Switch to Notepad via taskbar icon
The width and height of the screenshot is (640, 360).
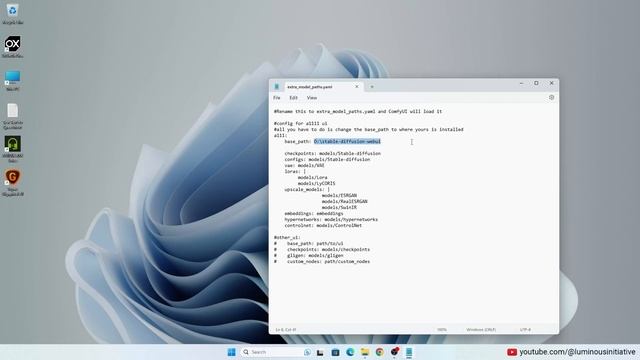[409, 352]
